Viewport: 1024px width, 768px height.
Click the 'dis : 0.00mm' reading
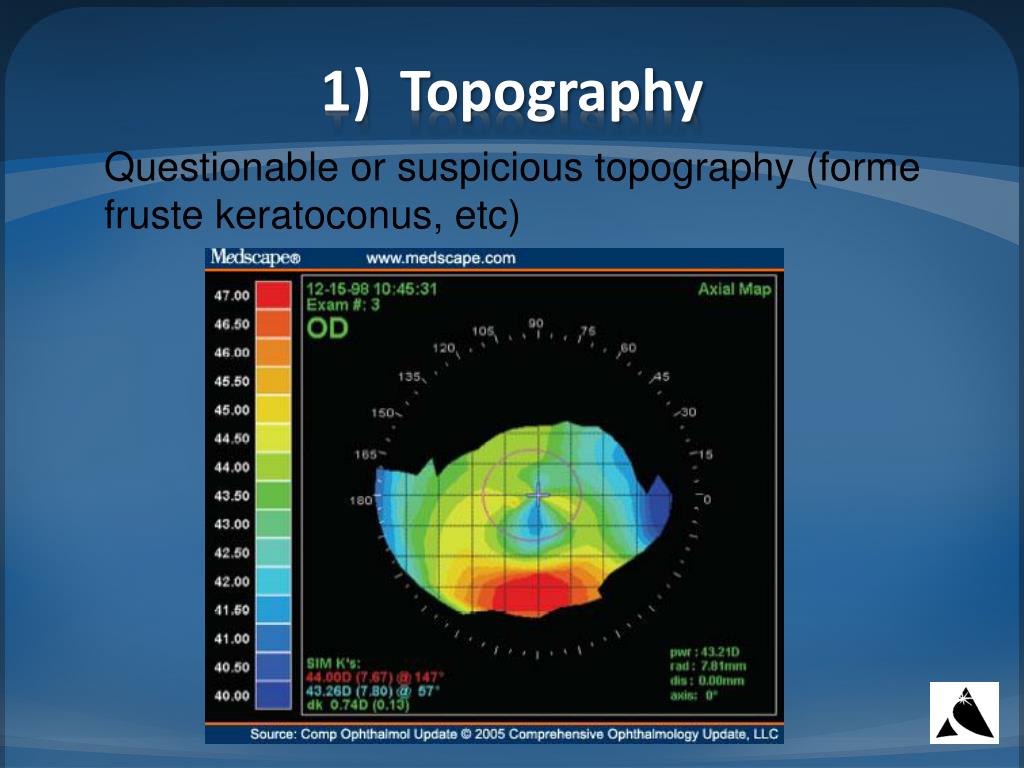click(x=707, y=680)
